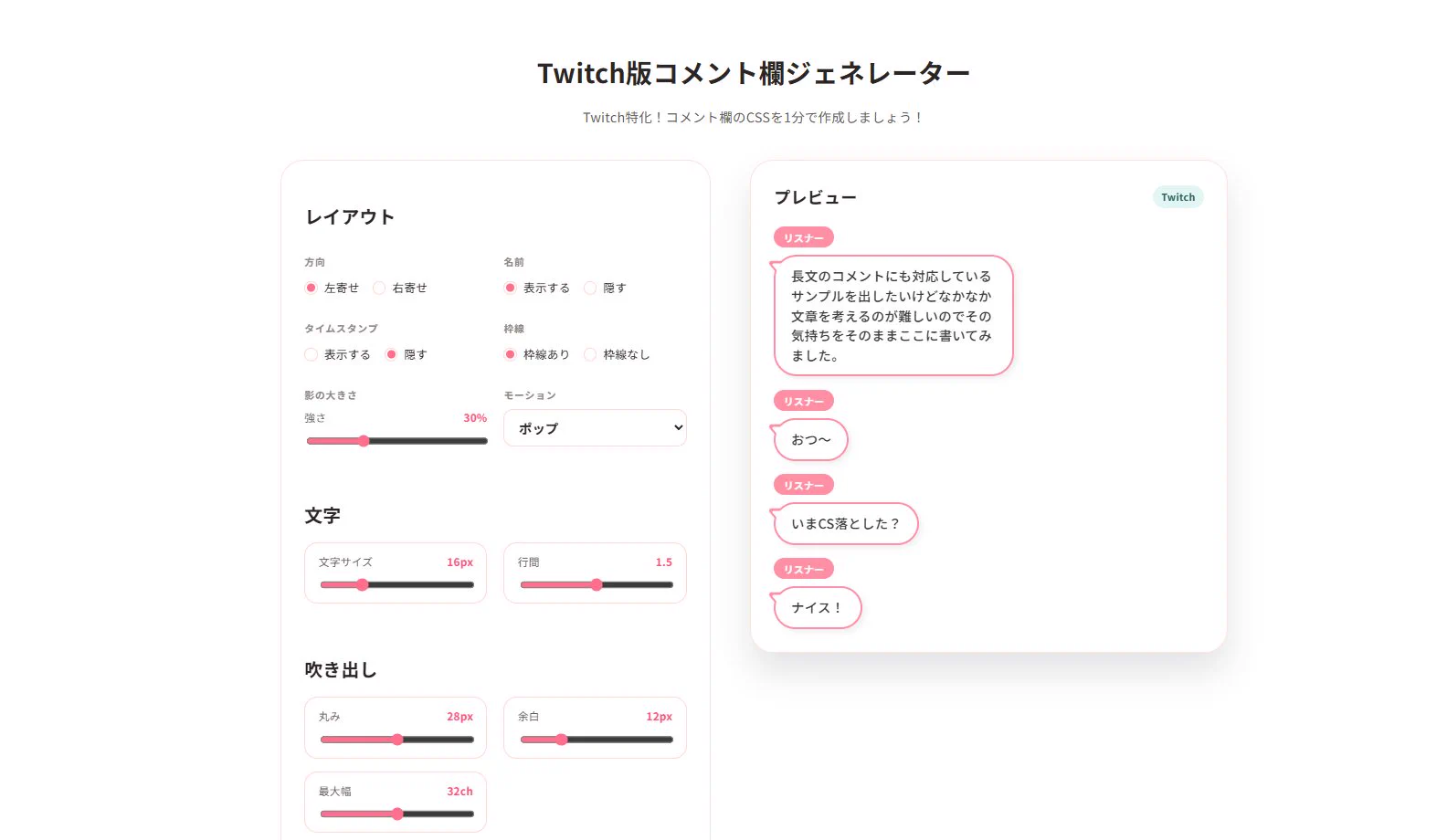Click the 1.5 line height value
The image size is (1447, 840).
click(664, 562)
